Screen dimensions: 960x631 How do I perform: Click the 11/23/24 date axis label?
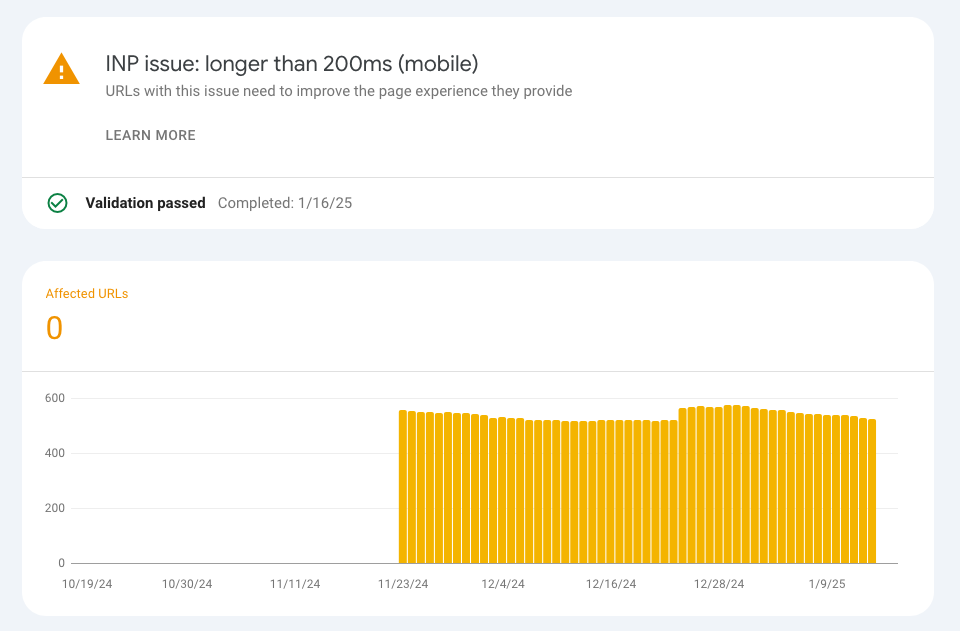pyautogui.click(x=403, y=584)
